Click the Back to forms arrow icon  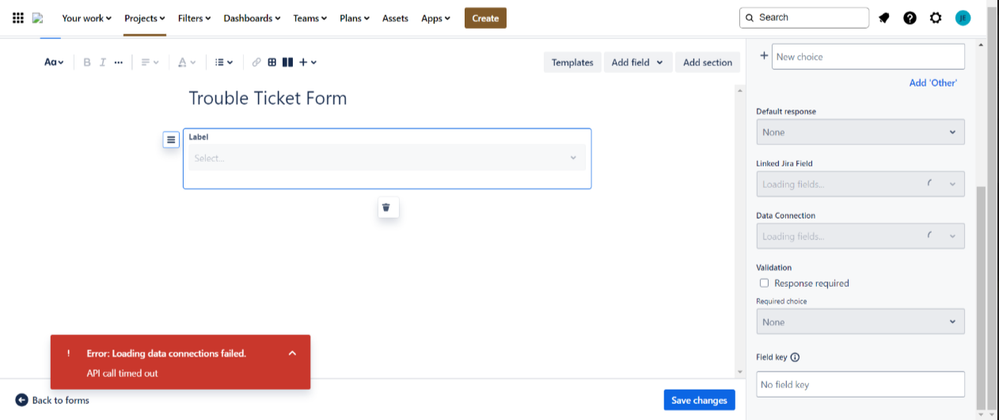point(21,400)
